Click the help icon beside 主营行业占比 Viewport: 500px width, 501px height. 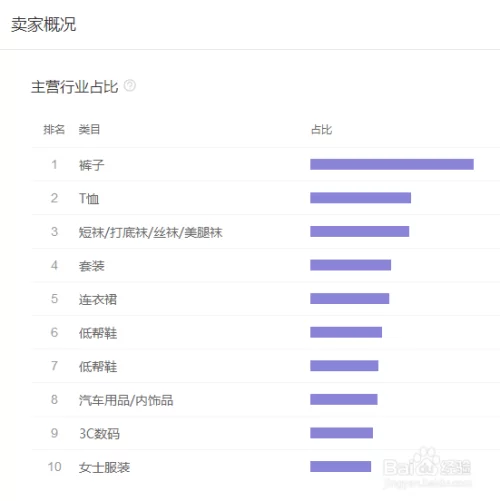pos(130,86)
